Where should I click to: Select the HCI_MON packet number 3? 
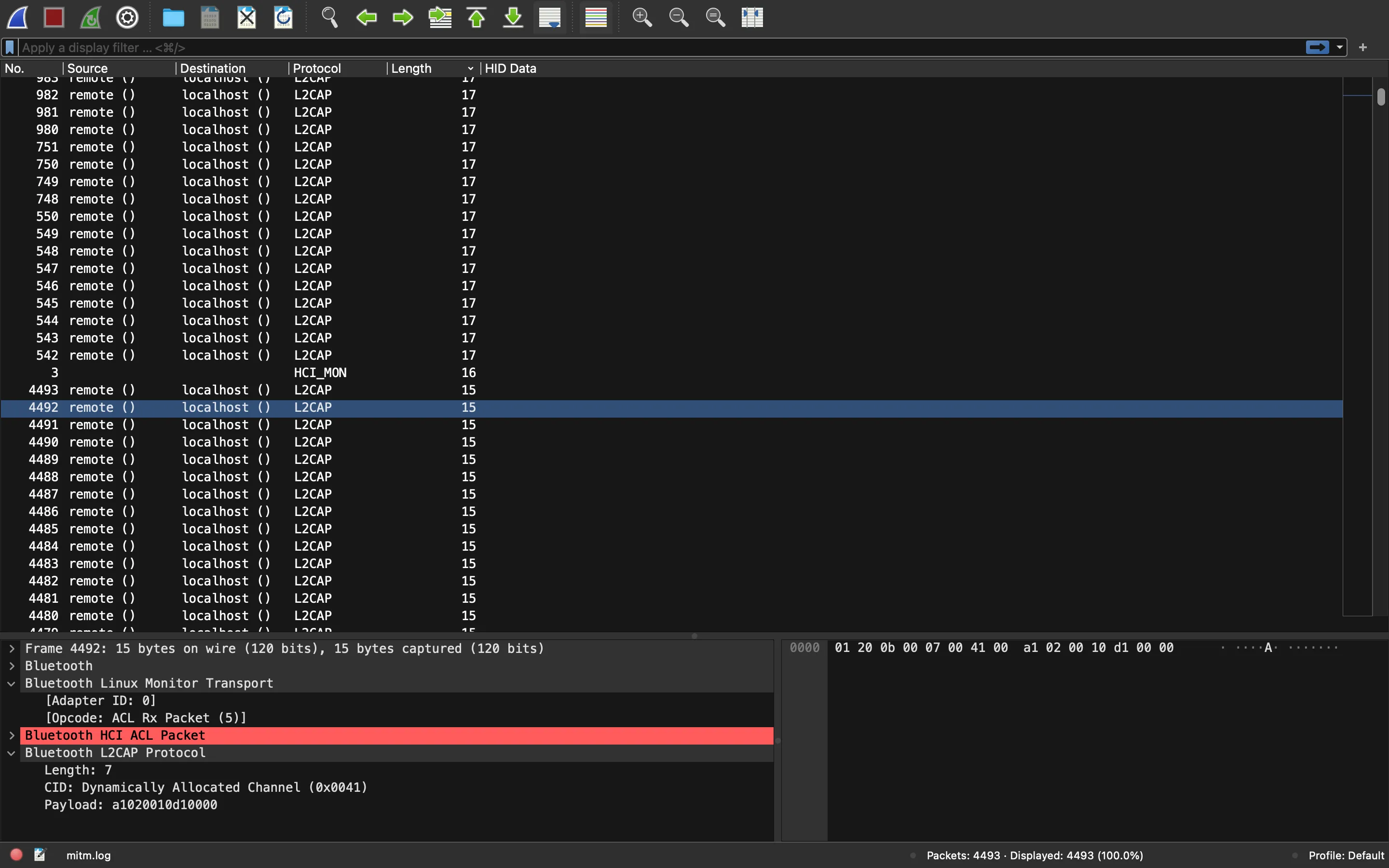671,373
